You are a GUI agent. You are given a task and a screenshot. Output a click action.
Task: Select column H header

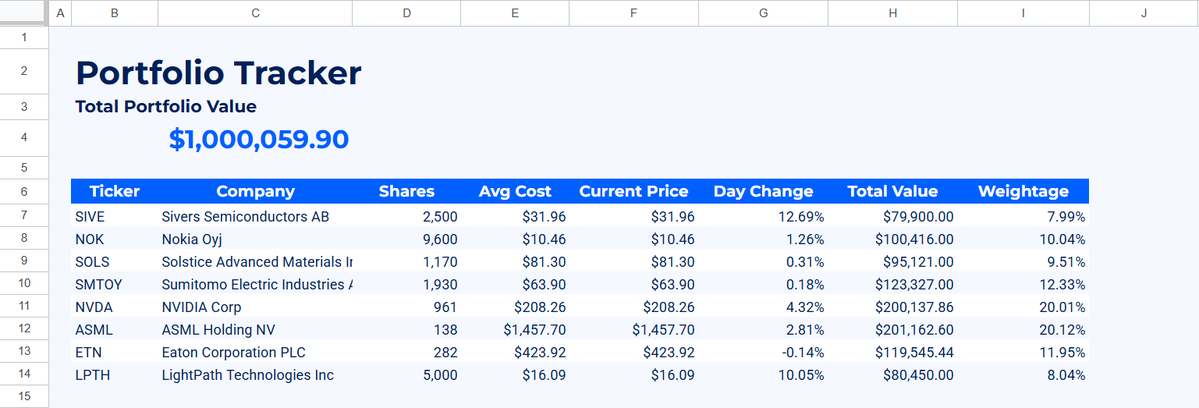tap(892, 13)
